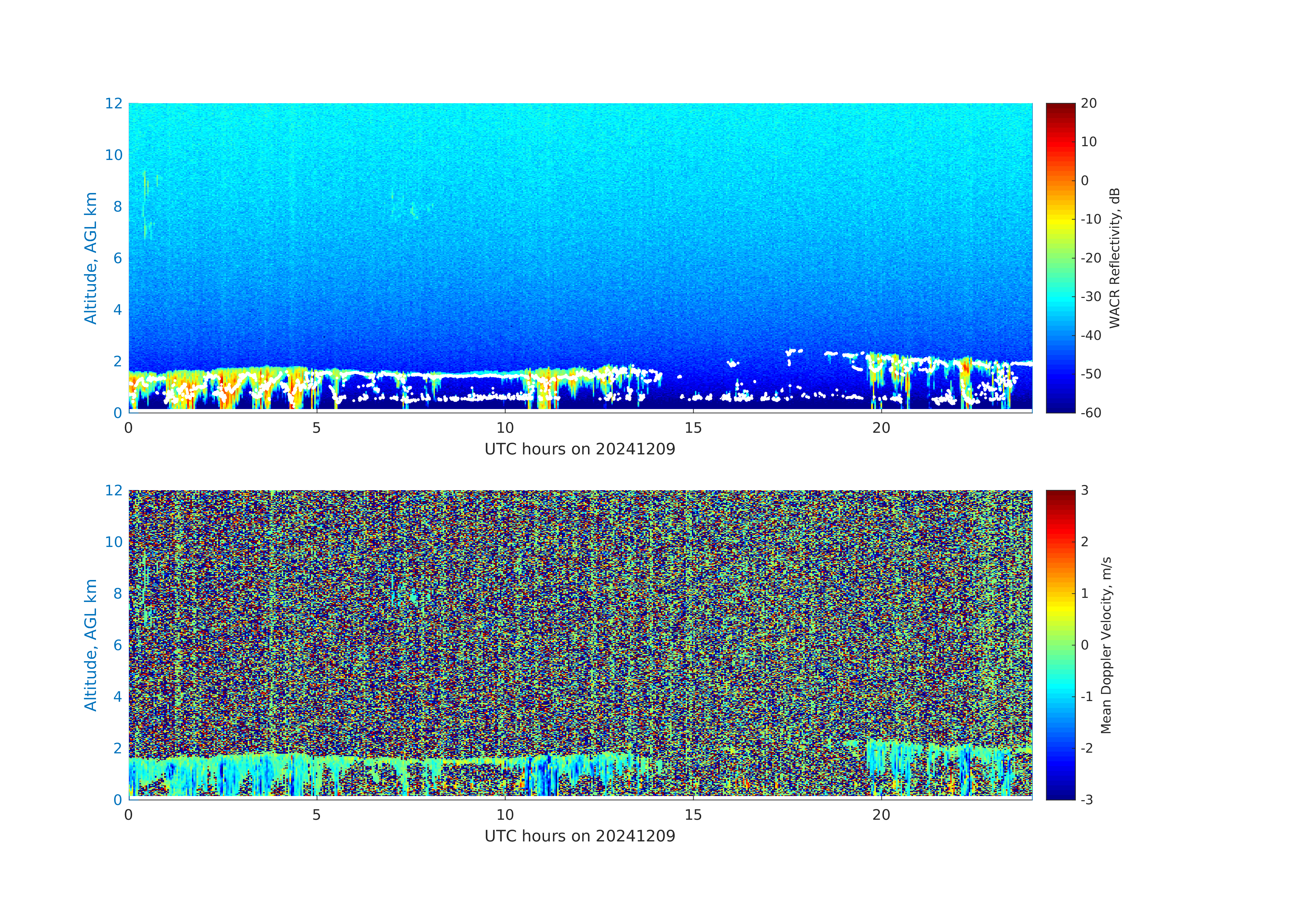Image resolution: width=1316 pixels, height=903 pixels.
Task: Click x-axis tick 15 of top plot
Action: pos(693,428)
